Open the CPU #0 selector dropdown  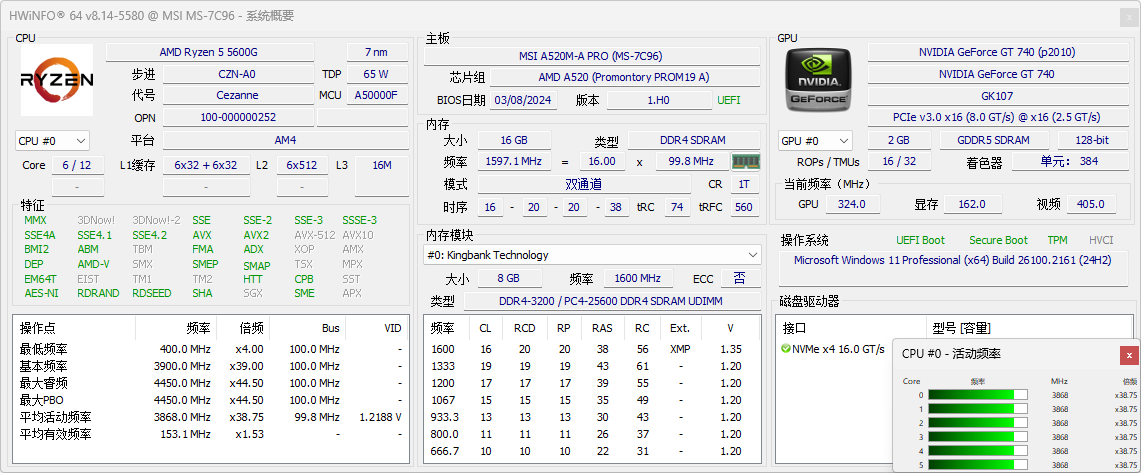click(x=52, y=141)
